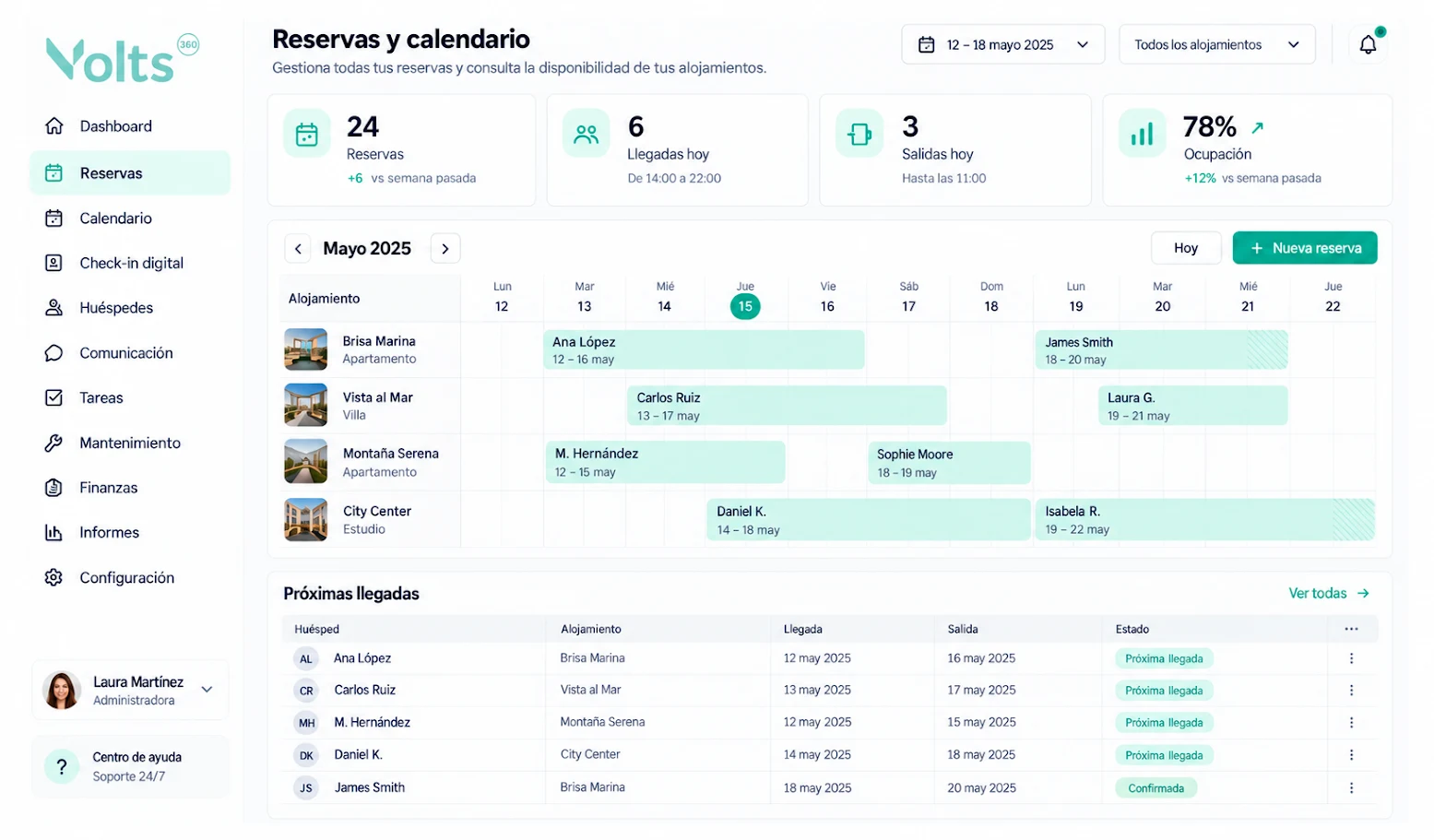Click the Configuración gear icon

pos(54,577)
